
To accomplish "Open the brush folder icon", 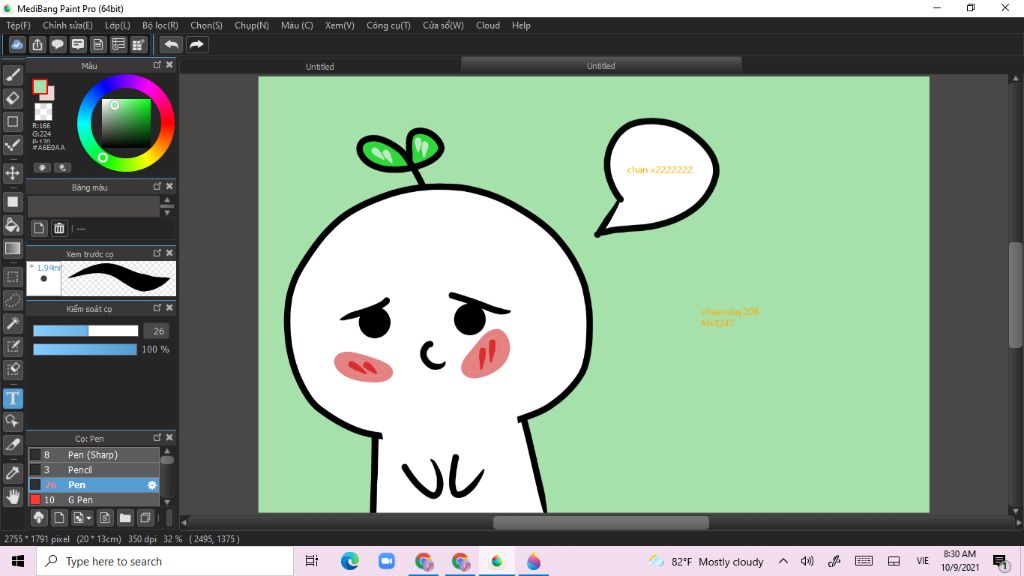I will click(125, 518).
